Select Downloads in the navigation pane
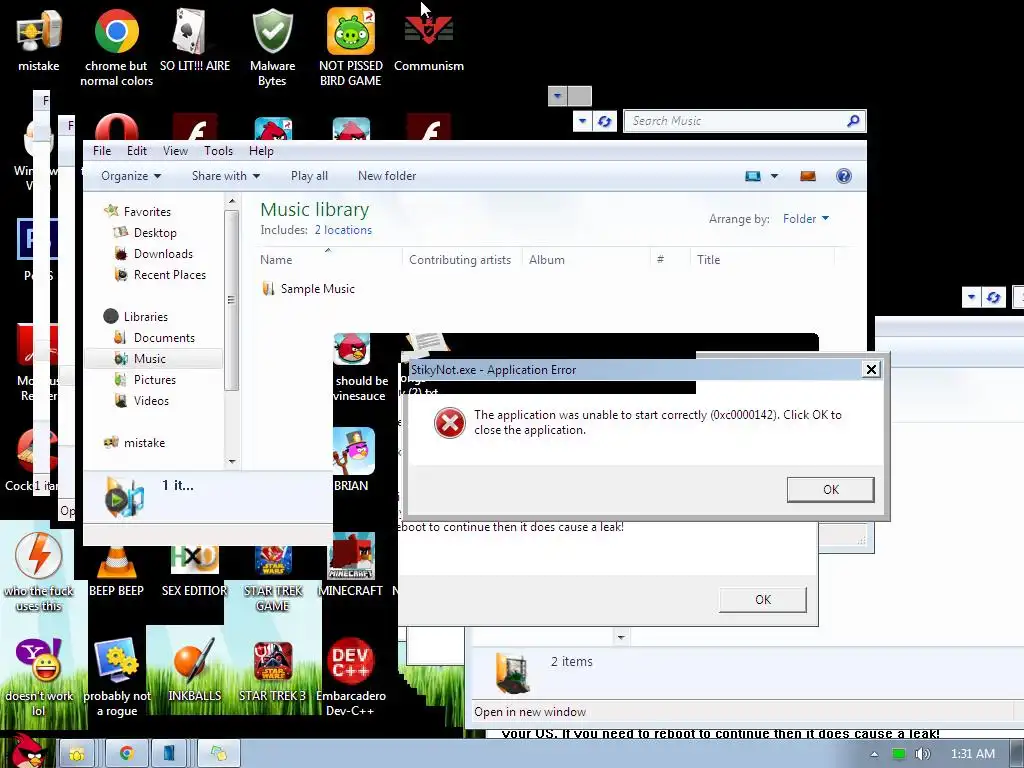Viewport: 1024px width, 768px height. [x=153, y=253]
